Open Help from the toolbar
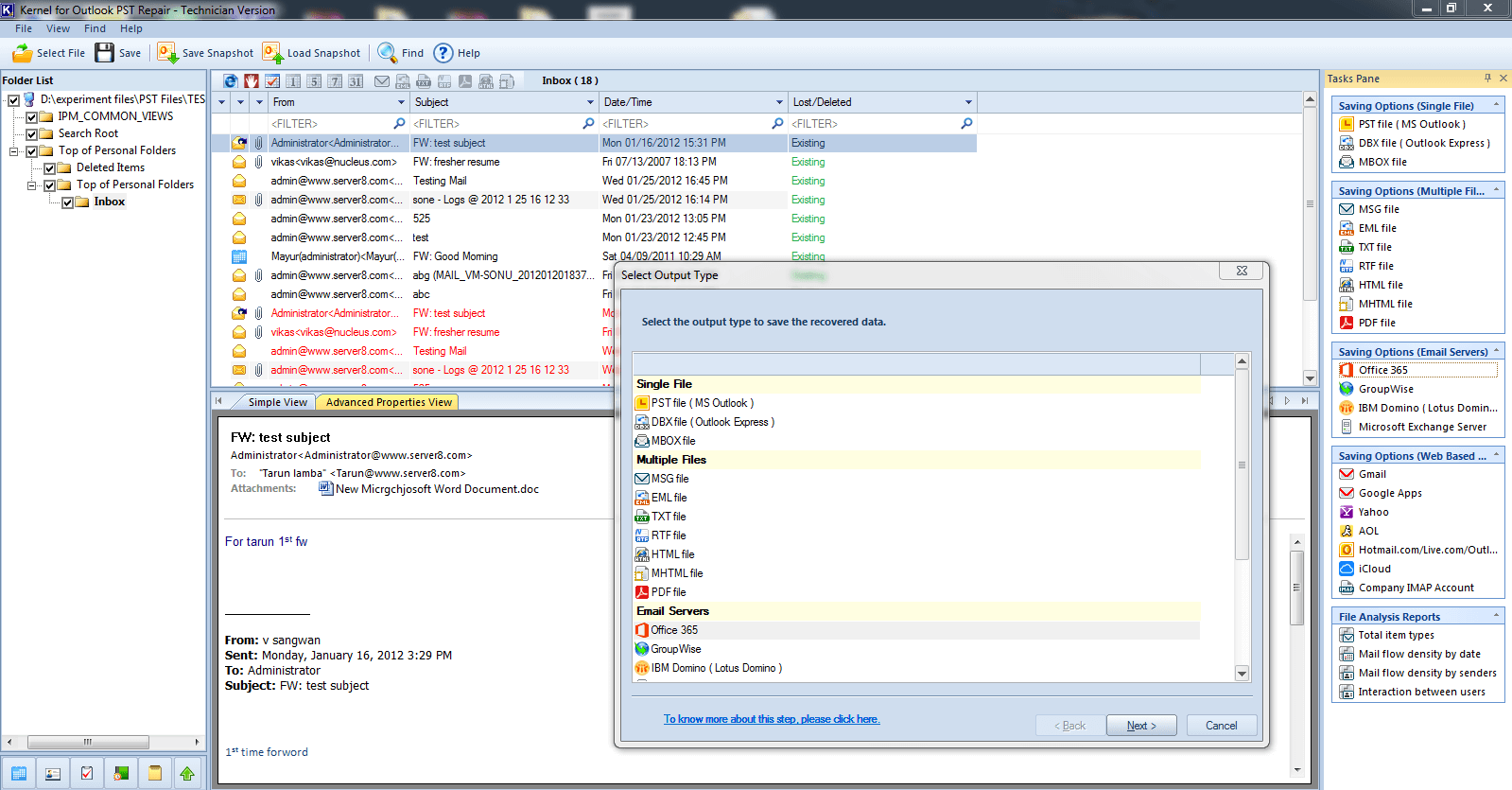 (x=457, y=53)
